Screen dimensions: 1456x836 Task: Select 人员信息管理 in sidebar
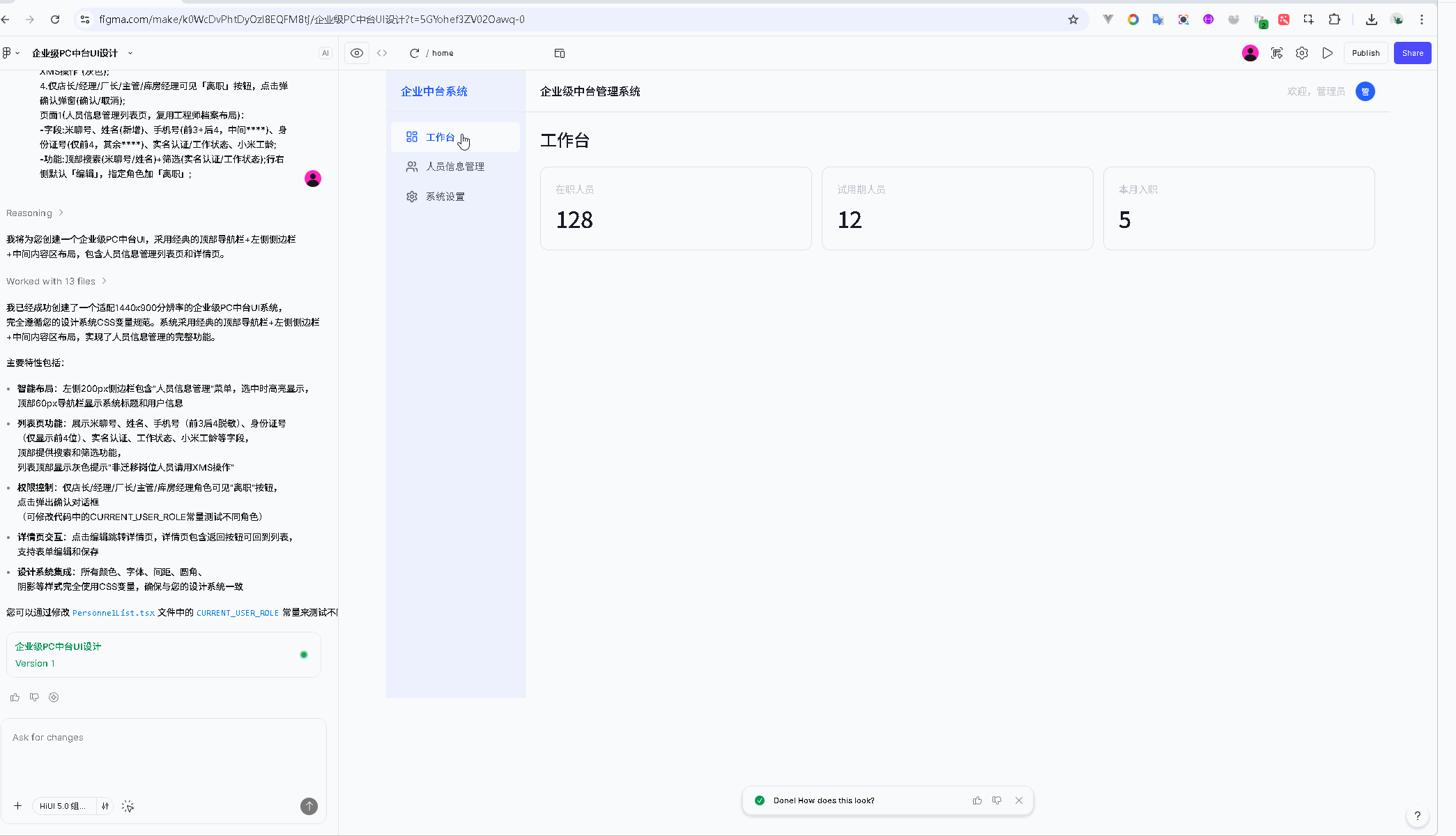coord(454,167)
